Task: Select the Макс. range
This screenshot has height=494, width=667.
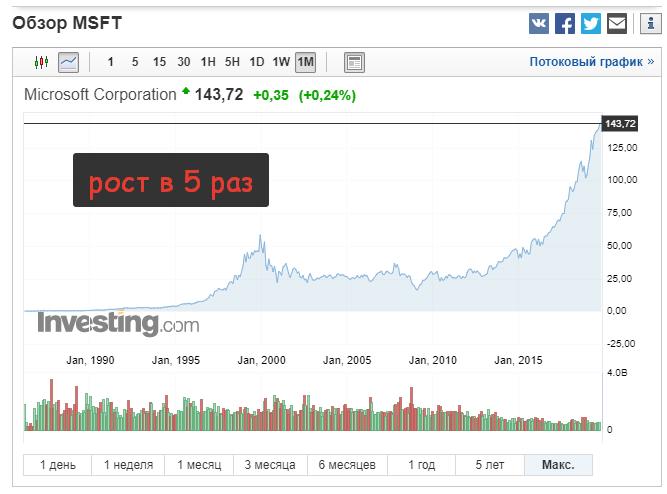Action: [558, 465]
